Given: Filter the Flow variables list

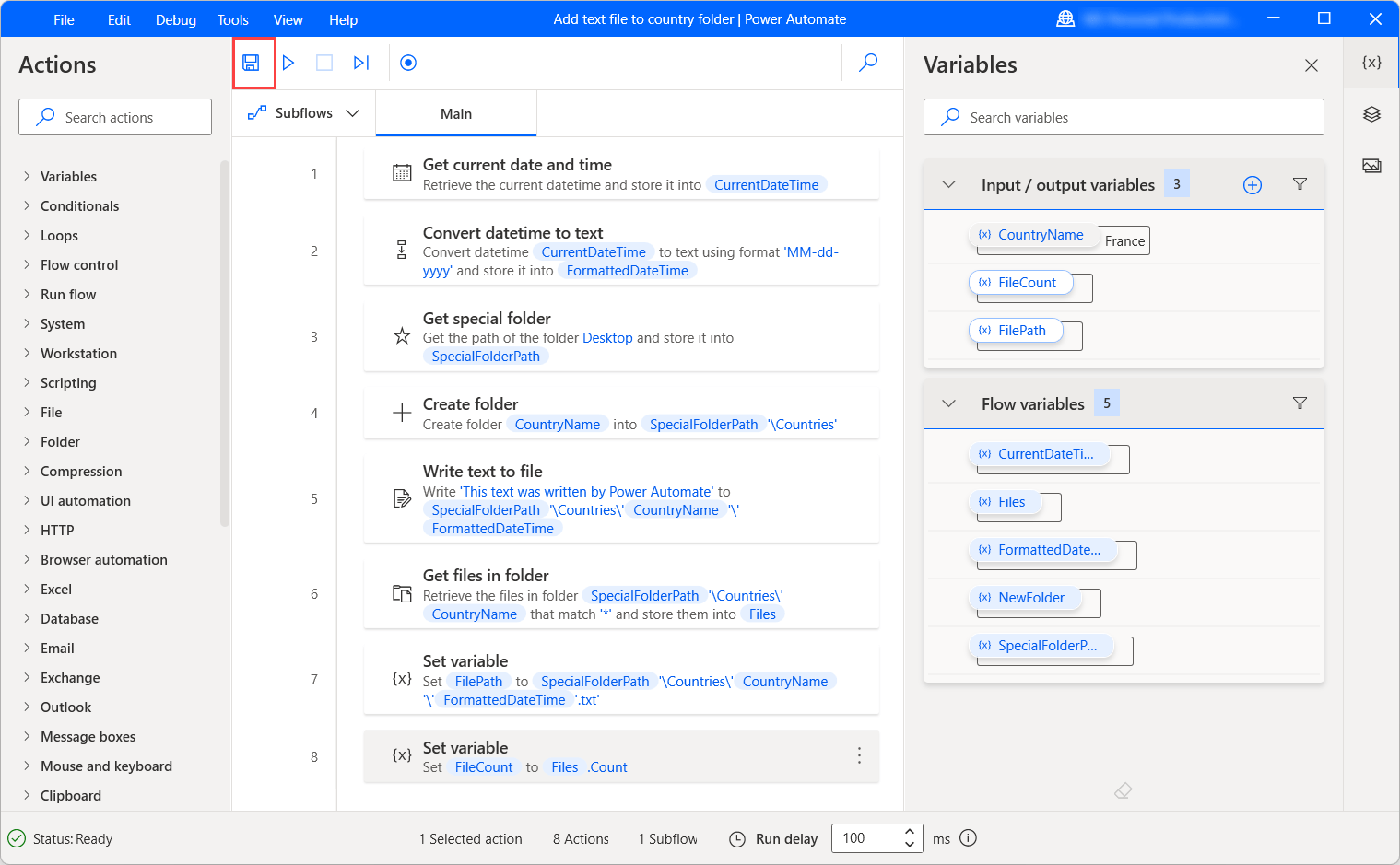Looking at the screenshot, I should pyautogui.click(x=1300, y=403).
